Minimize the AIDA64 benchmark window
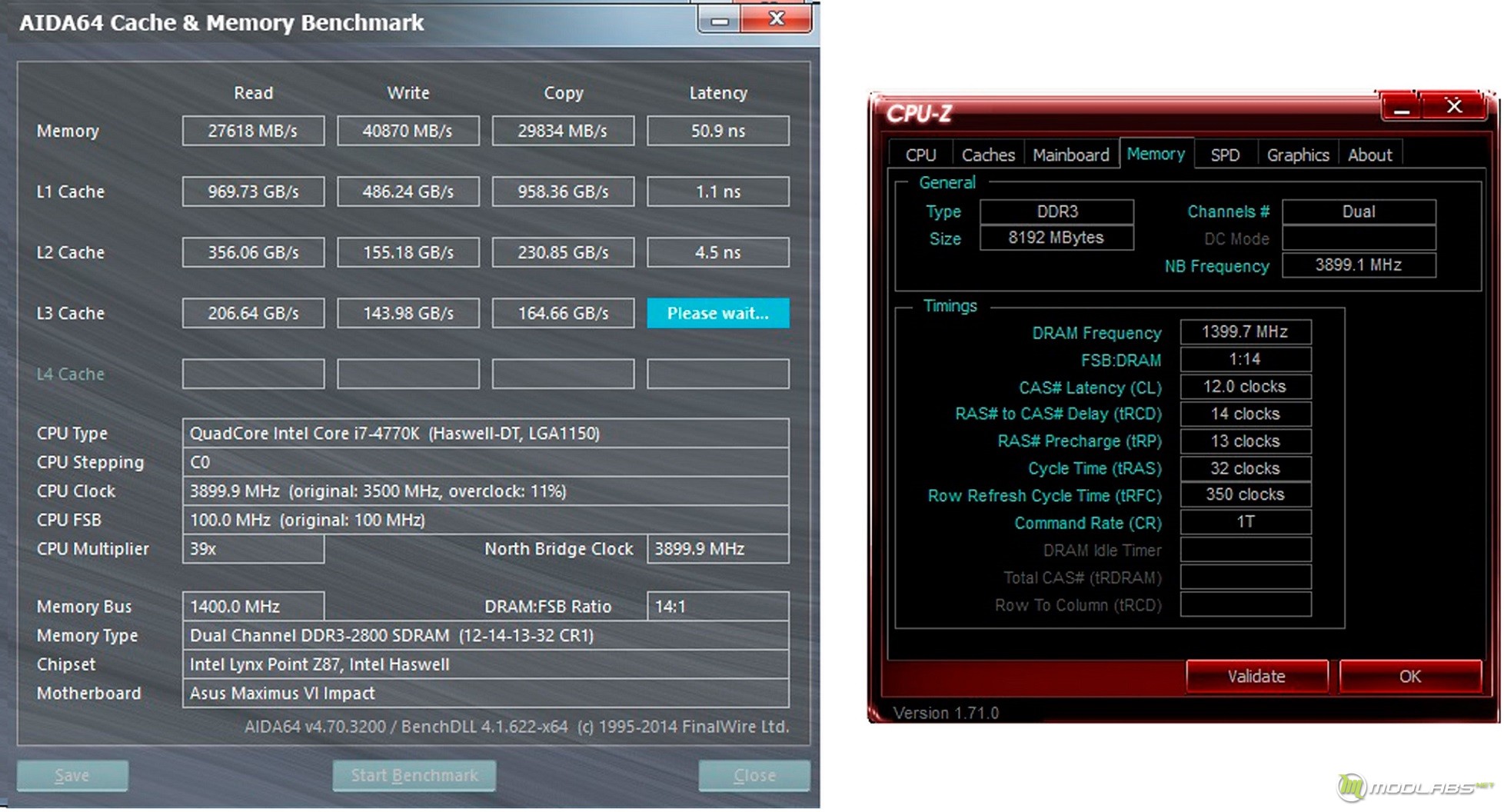This screenshot has height=812, width=1504. tap(719, 21)
